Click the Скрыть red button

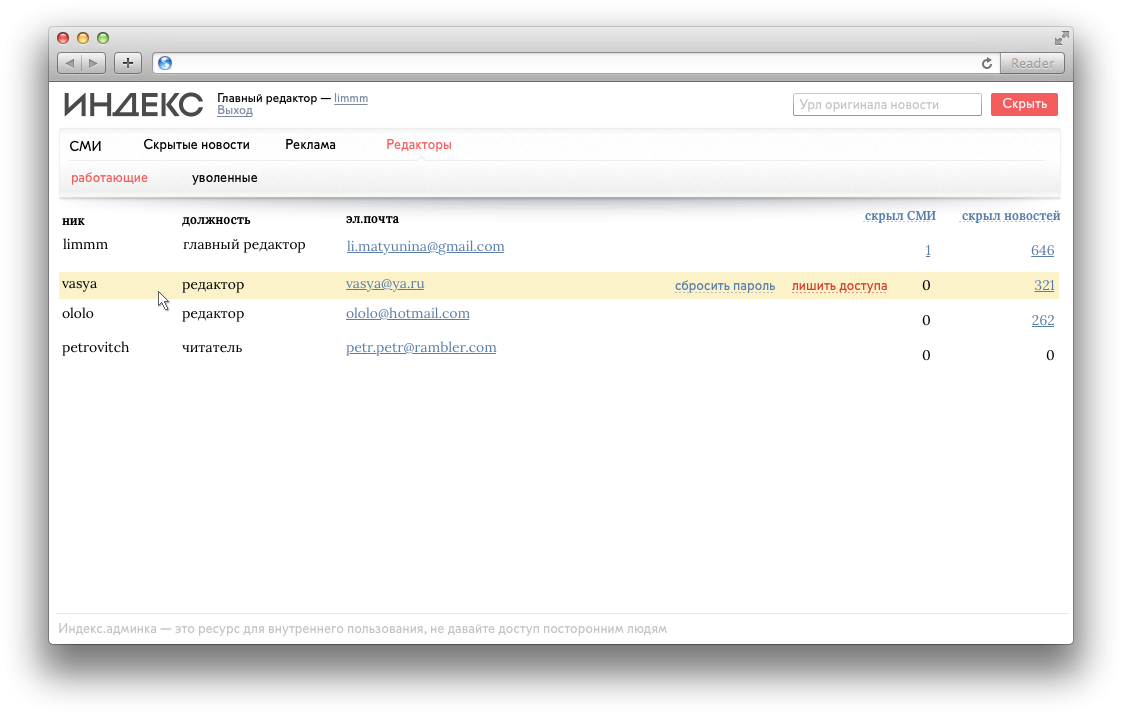1024,104
